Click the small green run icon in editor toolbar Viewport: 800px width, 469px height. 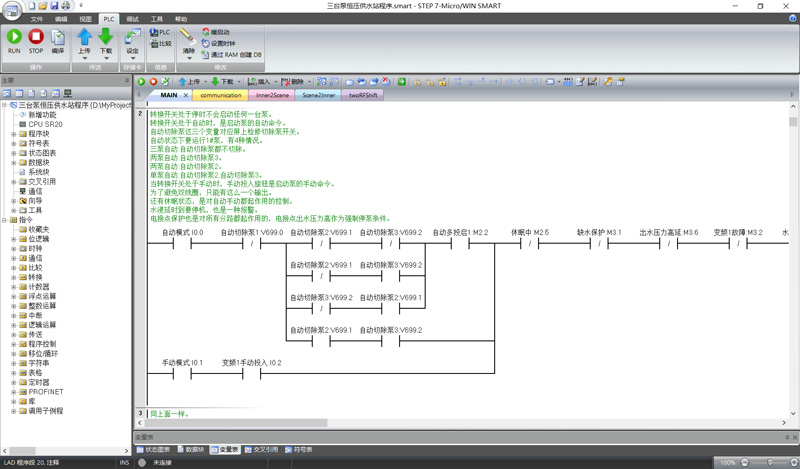coord(141,82)
